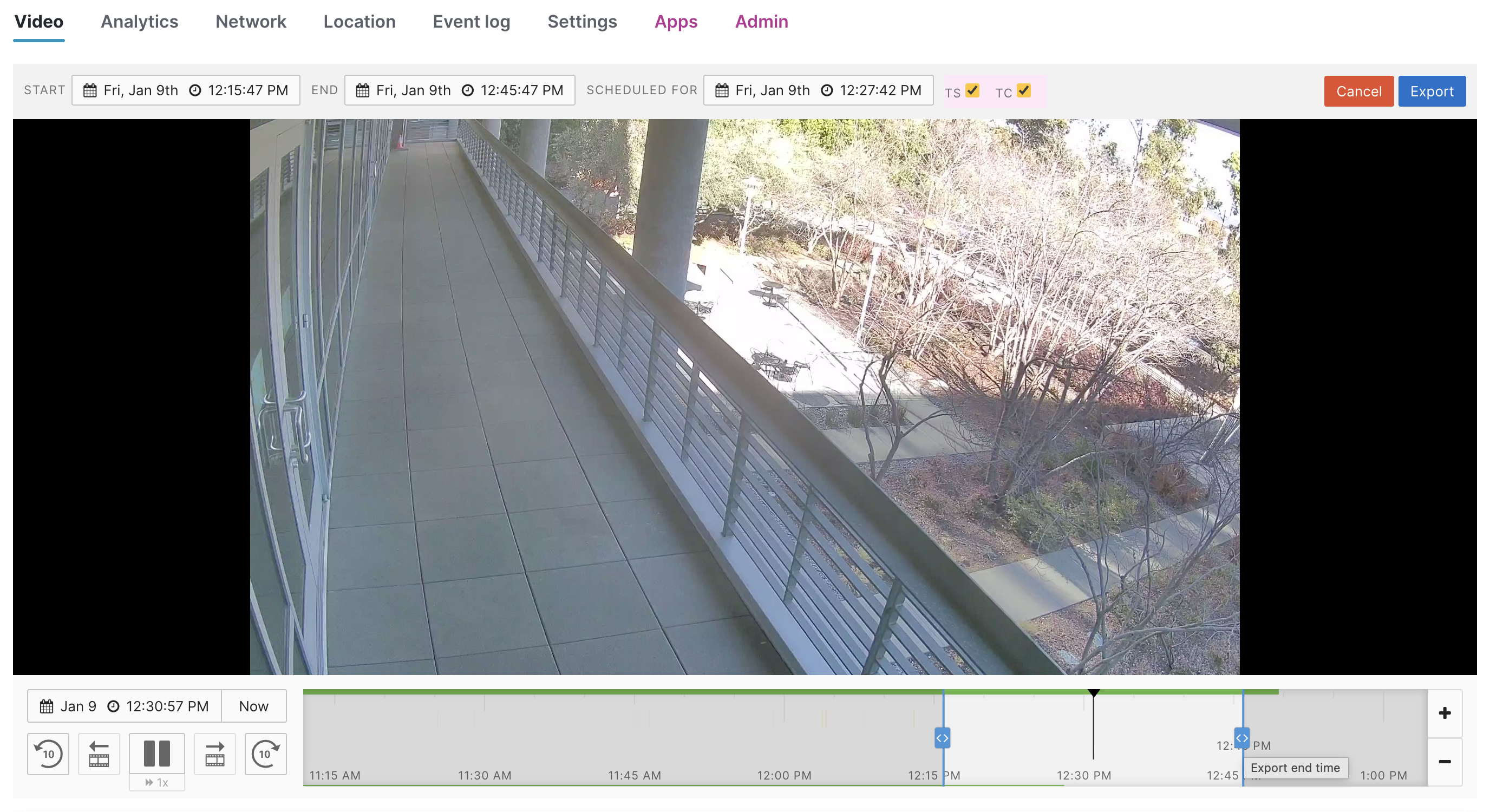
Task: Uncheck the TS checkbox
Action: pyautogui.click(x=973, y=90)
